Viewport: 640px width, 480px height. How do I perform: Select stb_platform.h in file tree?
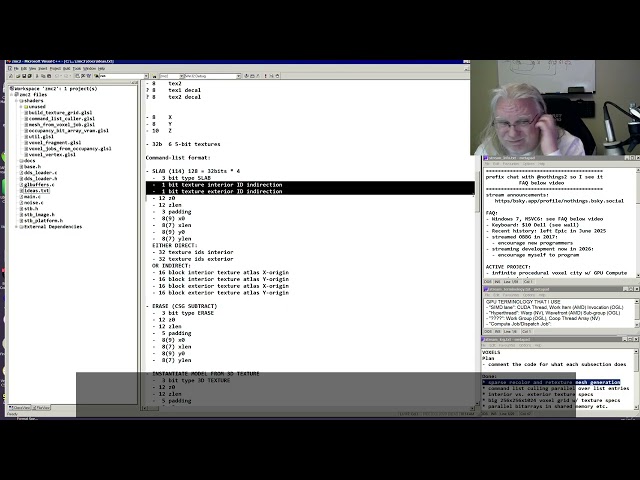point(43,220)
